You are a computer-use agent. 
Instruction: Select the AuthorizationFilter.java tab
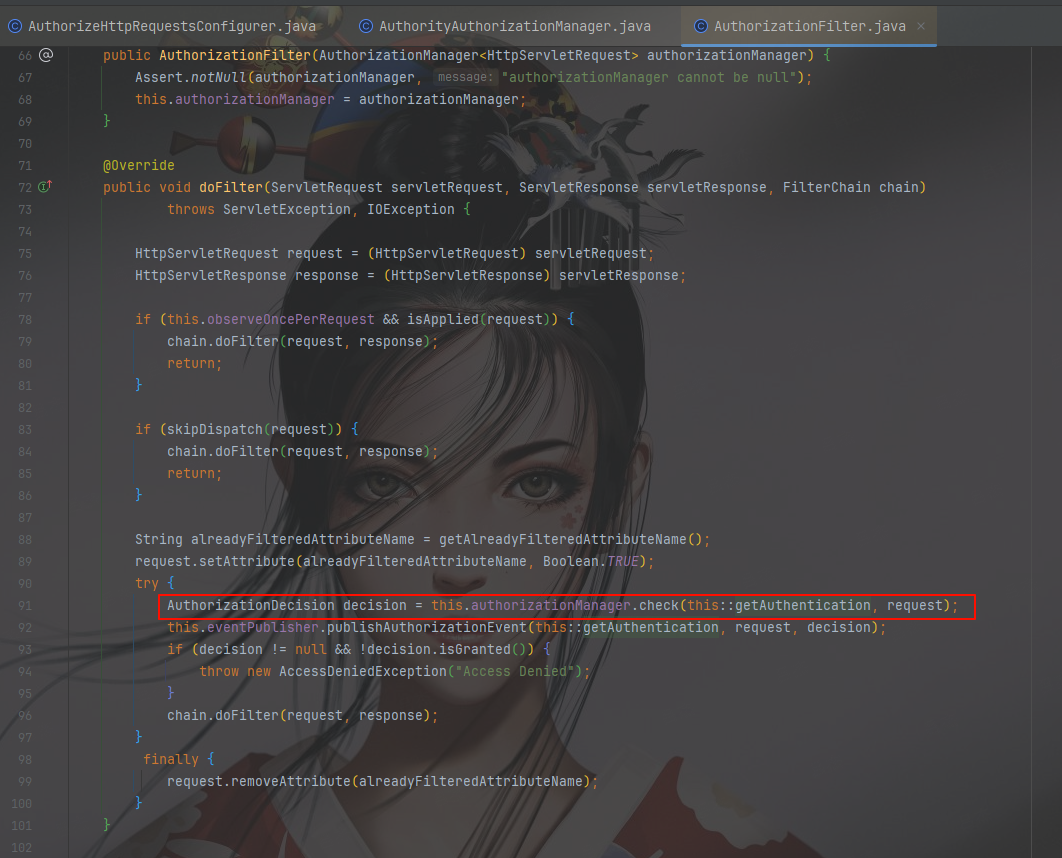tap(809, 26)
